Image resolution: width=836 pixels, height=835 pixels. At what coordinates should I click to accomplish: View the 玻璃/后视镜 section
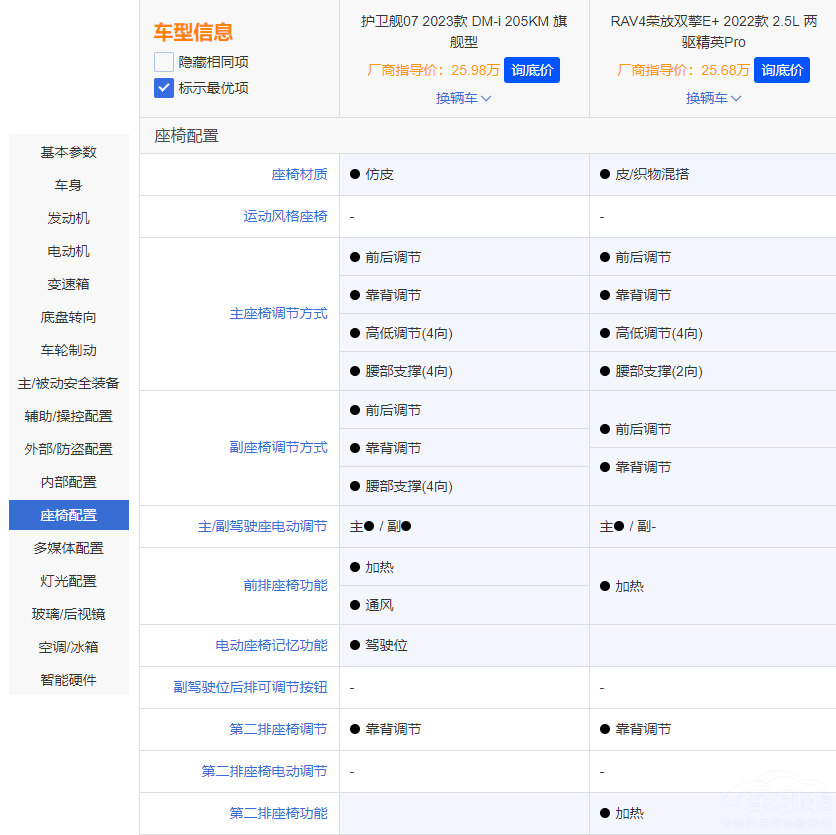point(67,614)
